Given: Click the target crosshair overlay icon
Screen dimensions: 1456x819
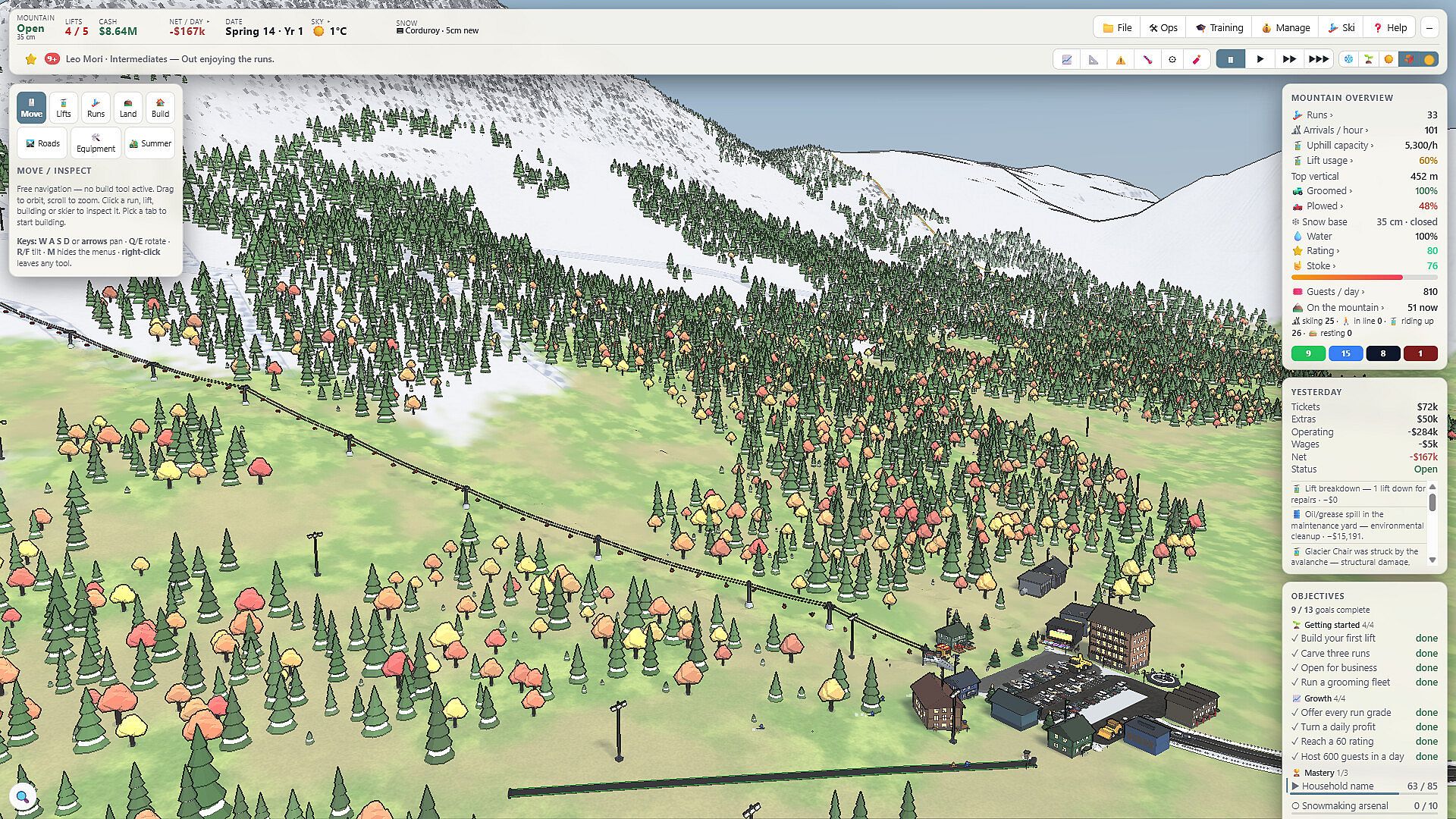Looking at the screenshot, I should click(1172, 59).
